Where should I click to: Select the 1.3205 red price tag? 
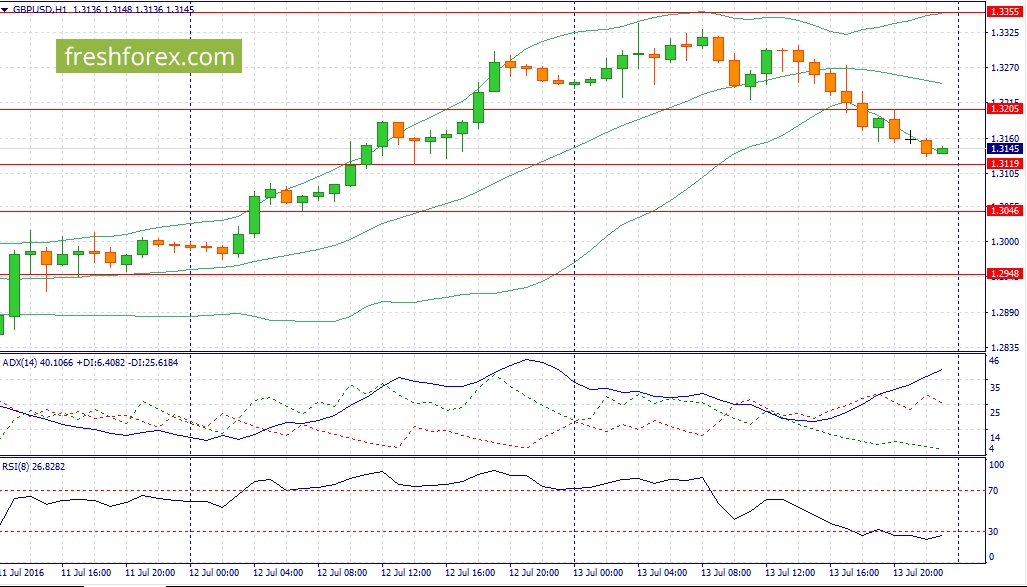(x=1003, y=109)
